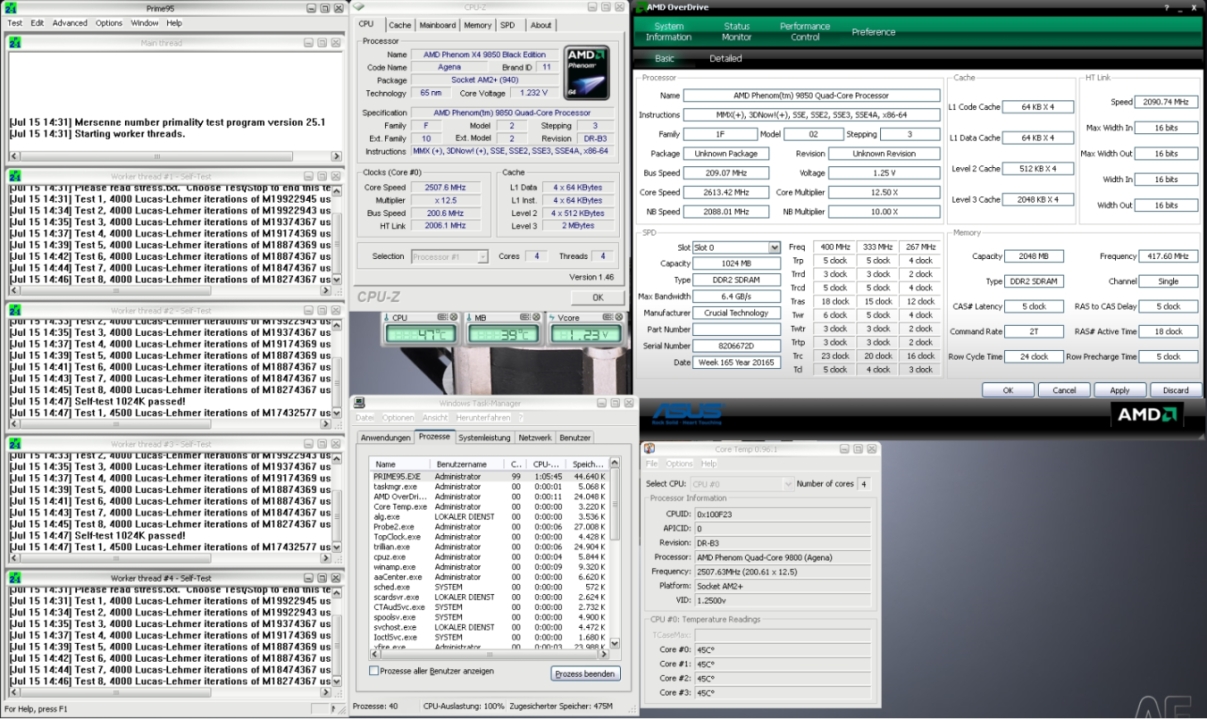Switch to the Systemleistung tab in Task Manager
The height and width of the screenshot is (719, 1207).
484,438
